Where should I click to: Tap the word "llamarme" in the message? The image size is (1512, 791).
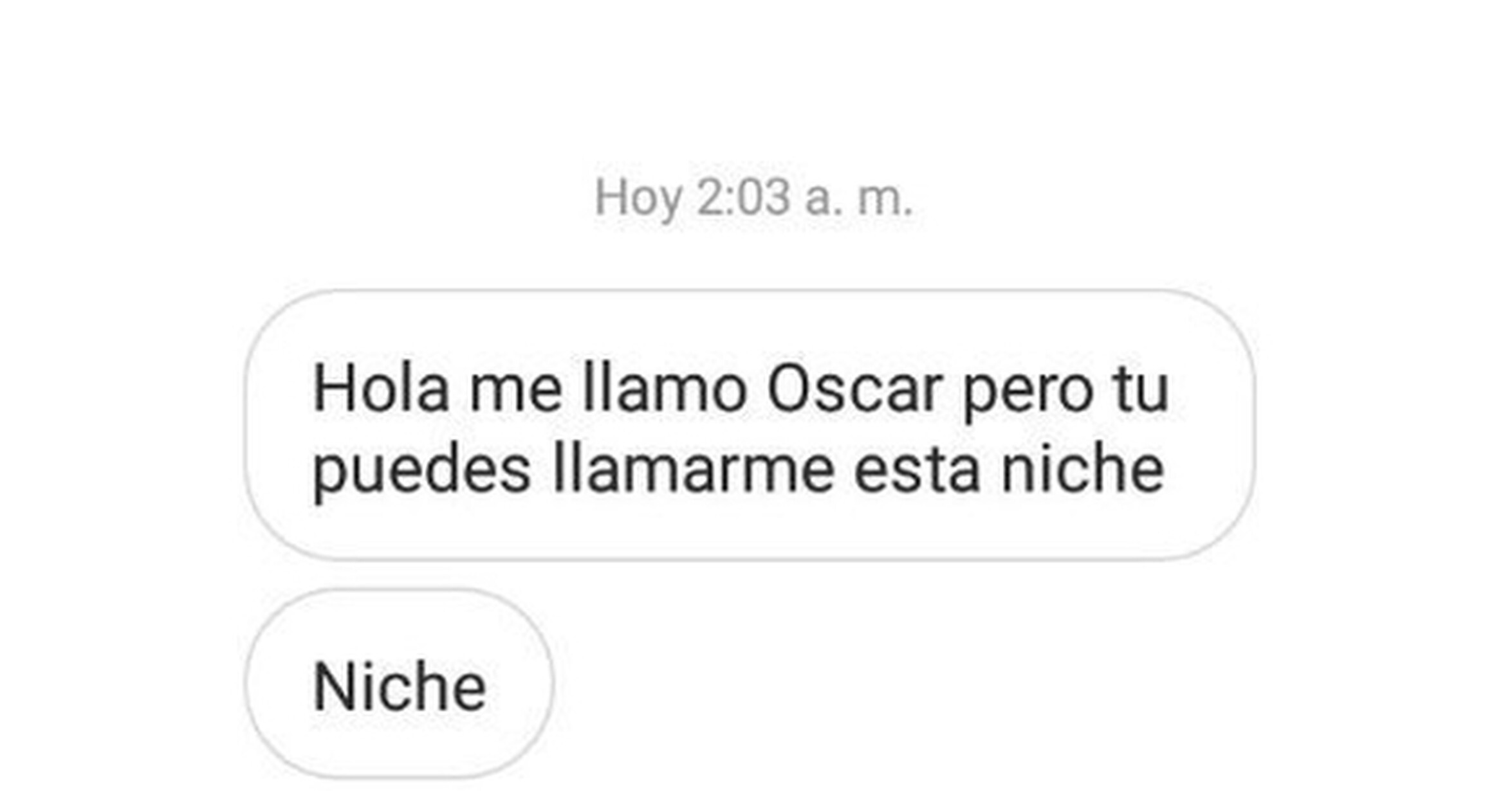pos(694,469)
